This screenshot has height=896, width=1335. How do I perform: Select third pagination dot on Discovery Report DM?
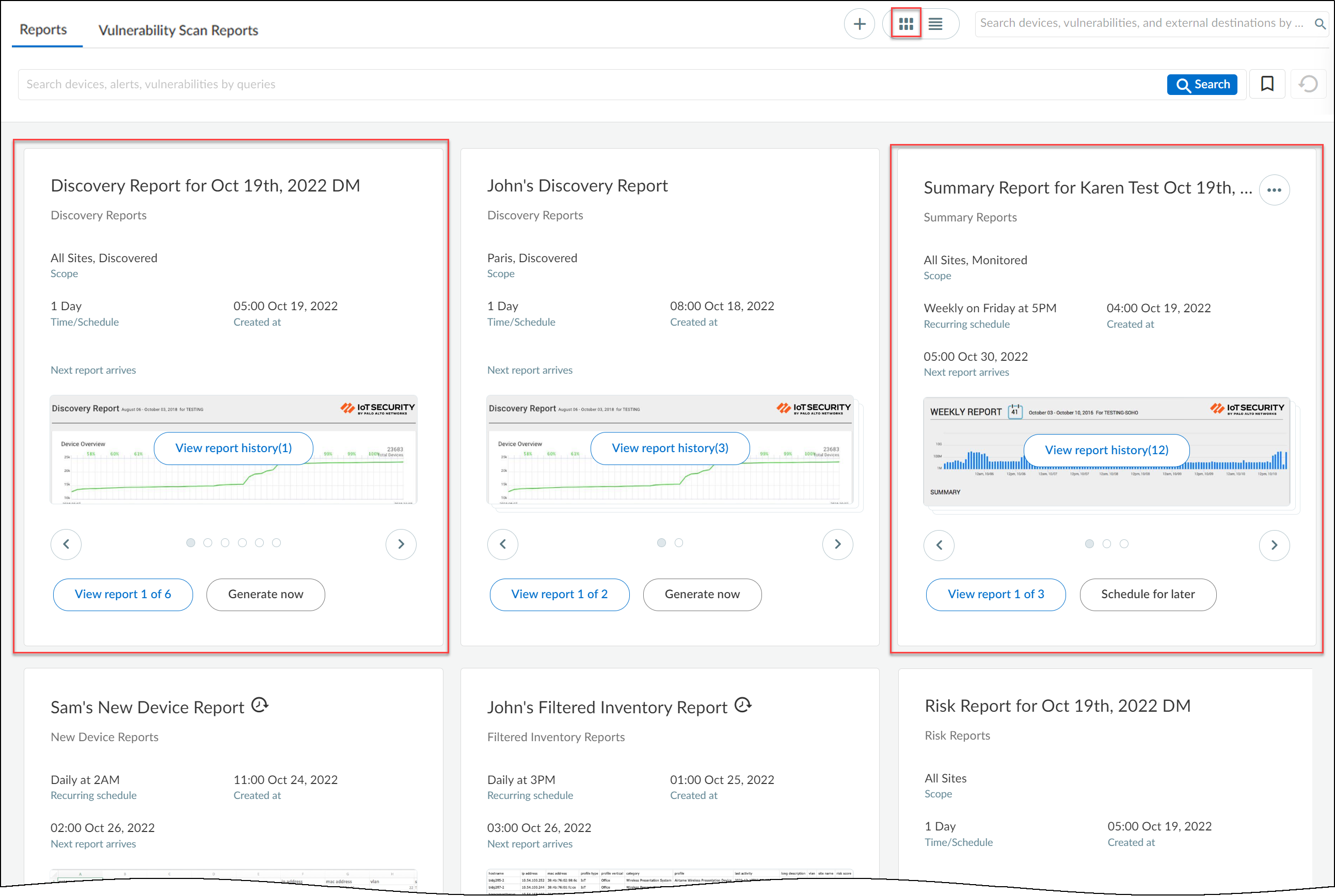click(x=225, y=543)
